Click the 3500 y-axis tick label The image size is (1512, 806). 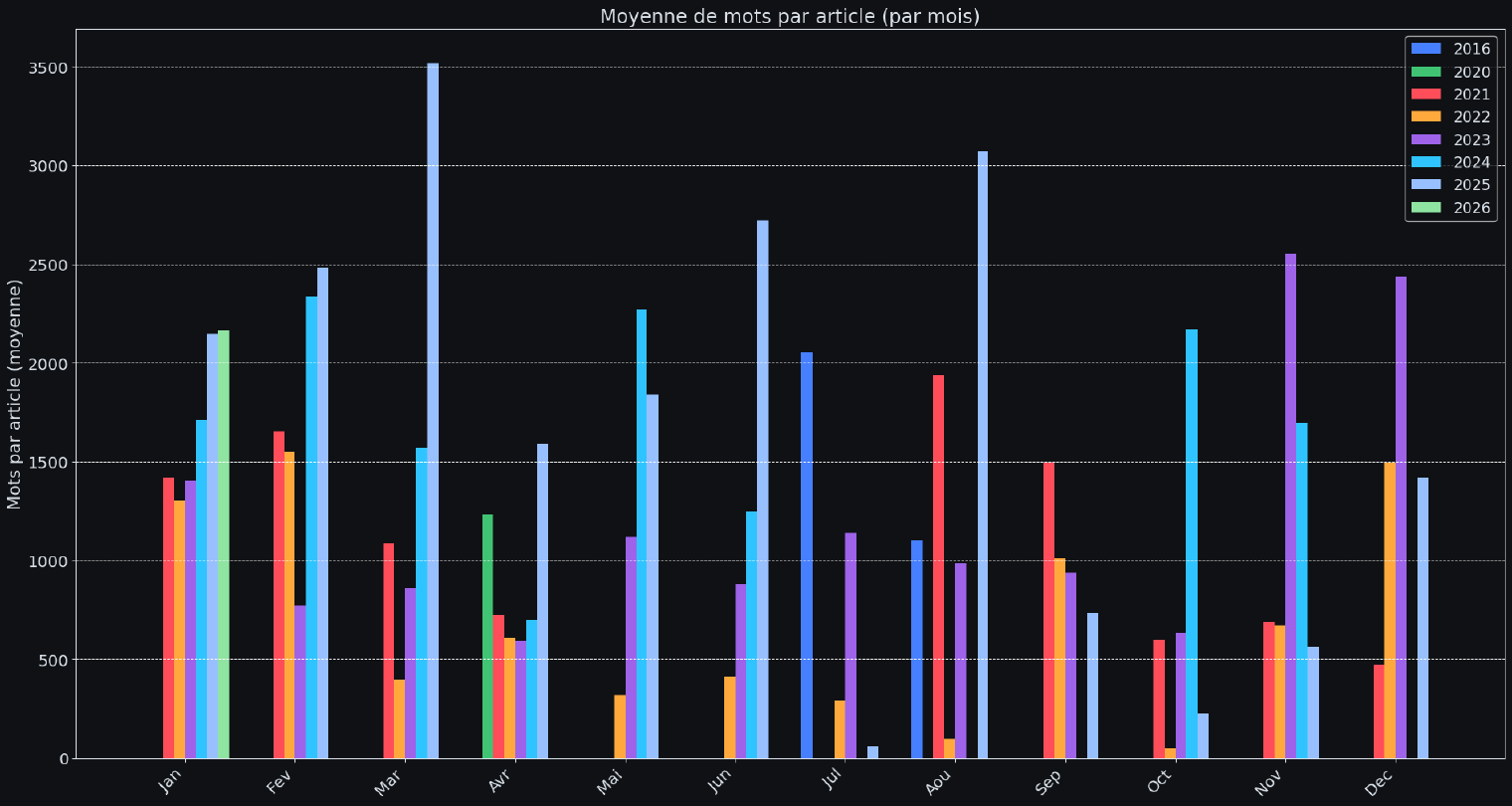[x=50, y=68]
